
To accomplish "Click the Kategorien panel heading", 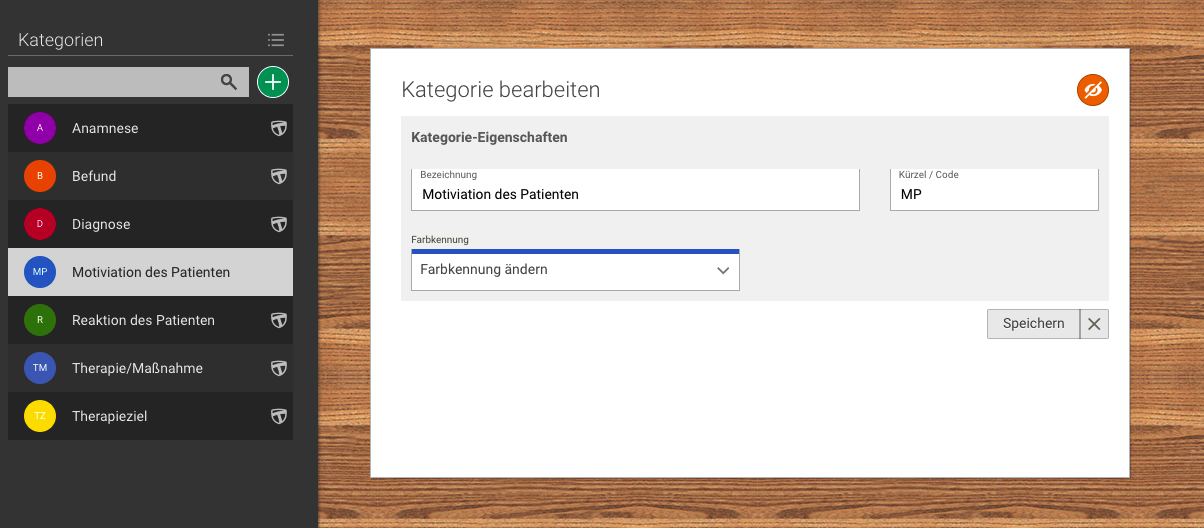I will coord(60,40).
